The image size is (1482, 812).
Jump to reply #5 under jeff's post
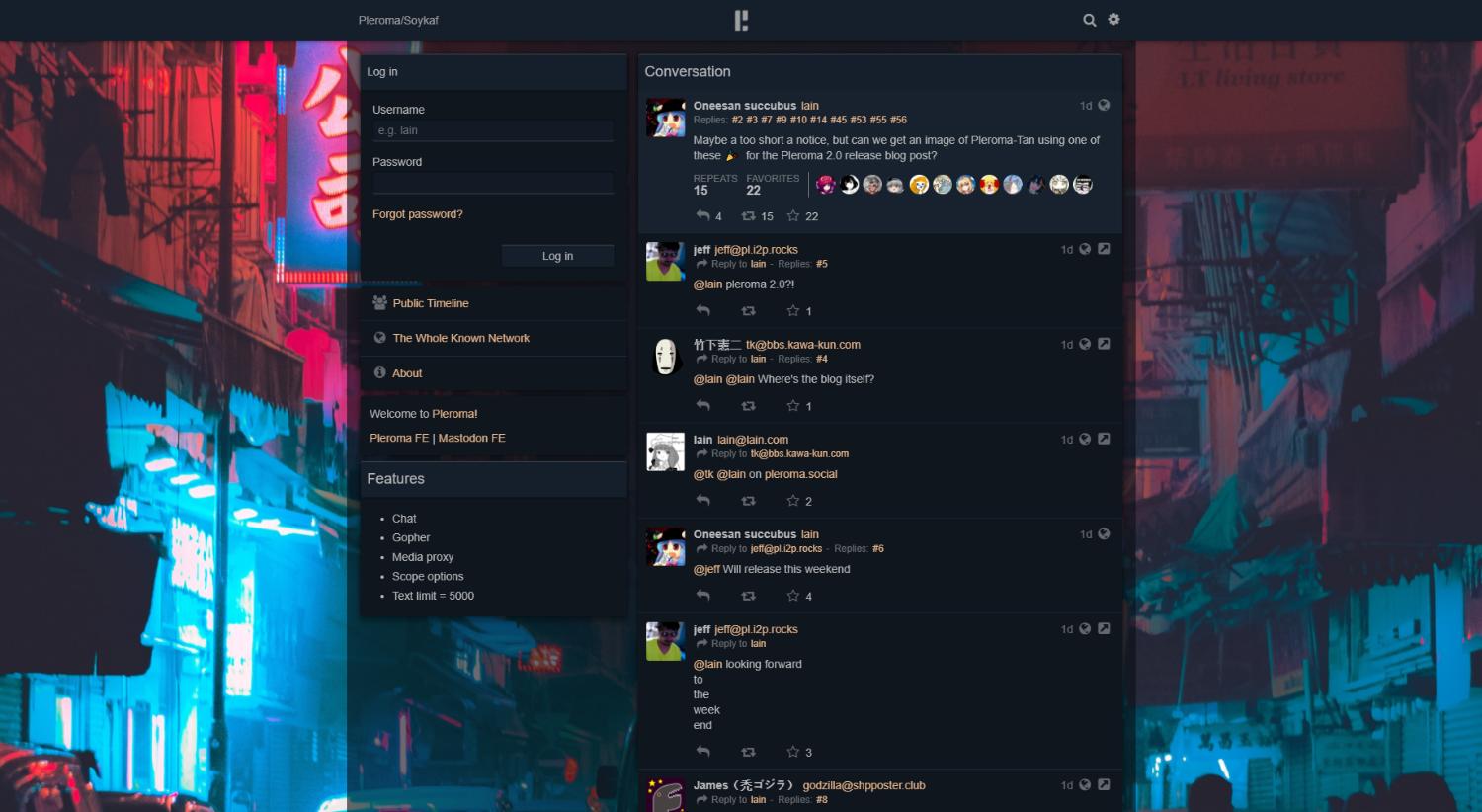click(822, 264)
